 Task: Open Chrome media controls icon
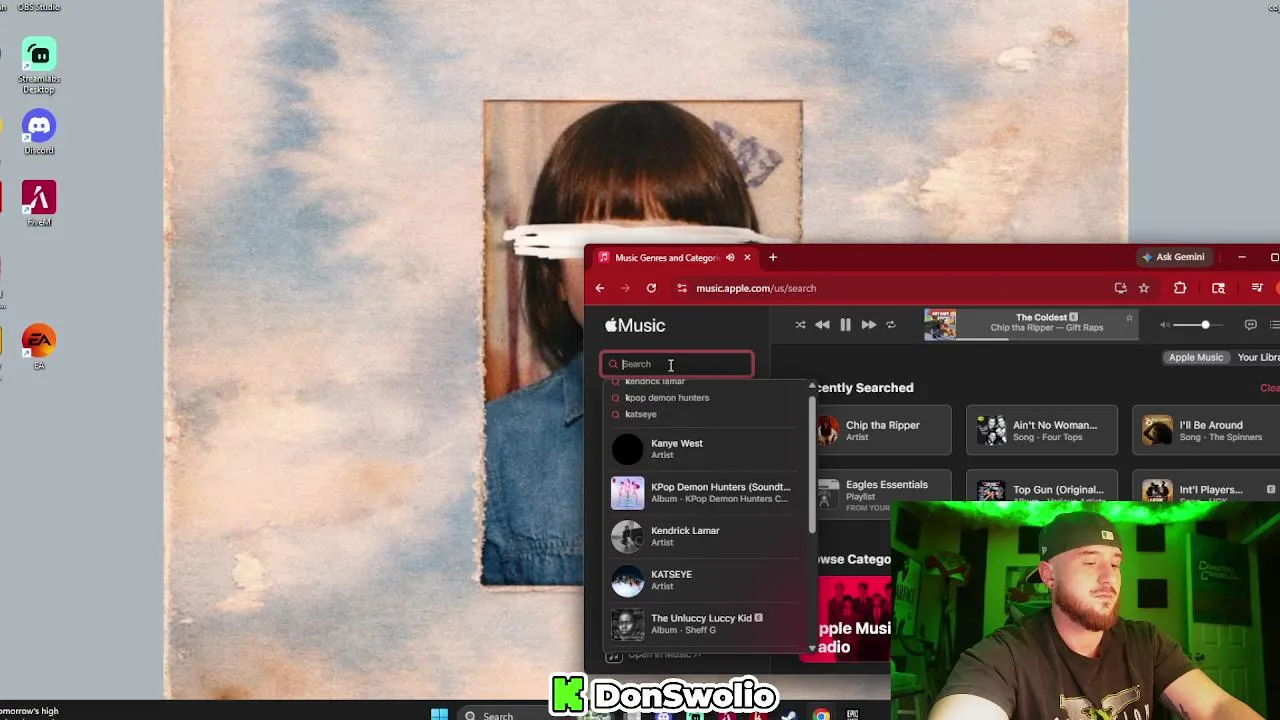click(x=1257, y=288)
